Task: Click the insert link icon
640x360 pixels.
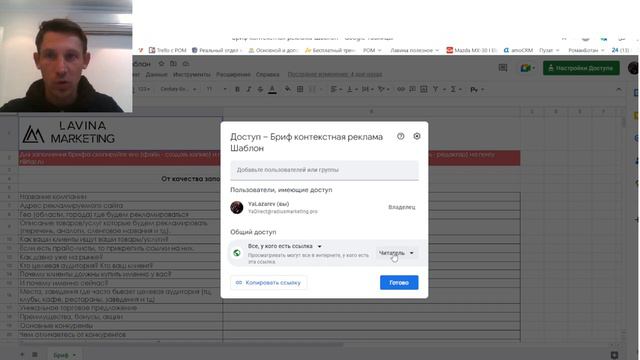Action: [401, 89]
